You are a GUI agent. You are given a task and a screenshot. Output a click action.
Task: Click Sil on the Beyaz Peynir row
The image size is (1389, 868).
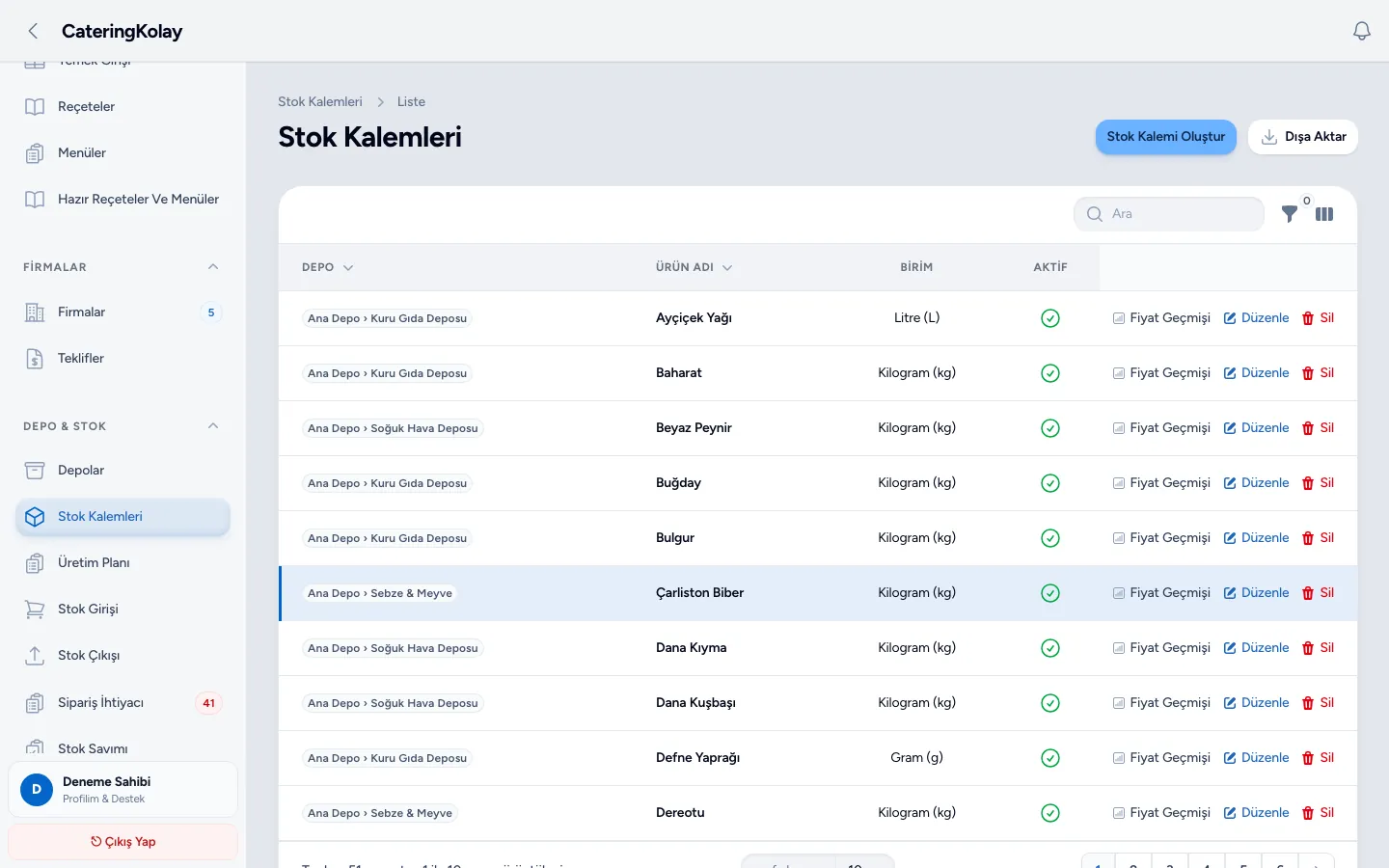[x=1318, y=428]
